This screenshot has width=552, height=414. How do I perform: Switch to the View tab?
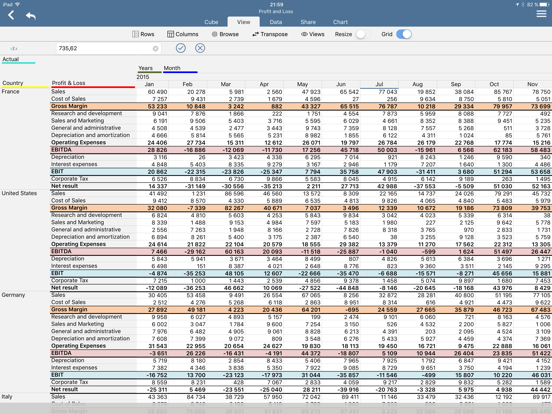(x=244, y=22)
